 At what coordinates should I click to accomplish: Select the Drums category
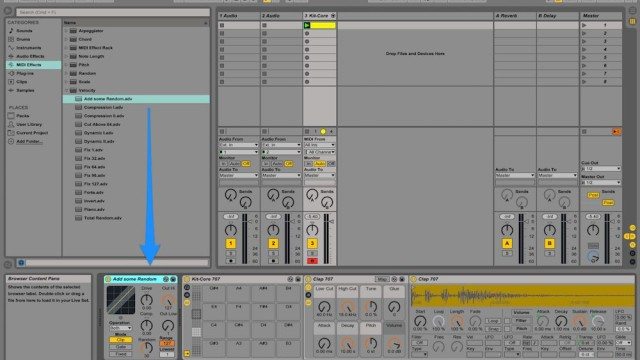click(x=23, y=39)
